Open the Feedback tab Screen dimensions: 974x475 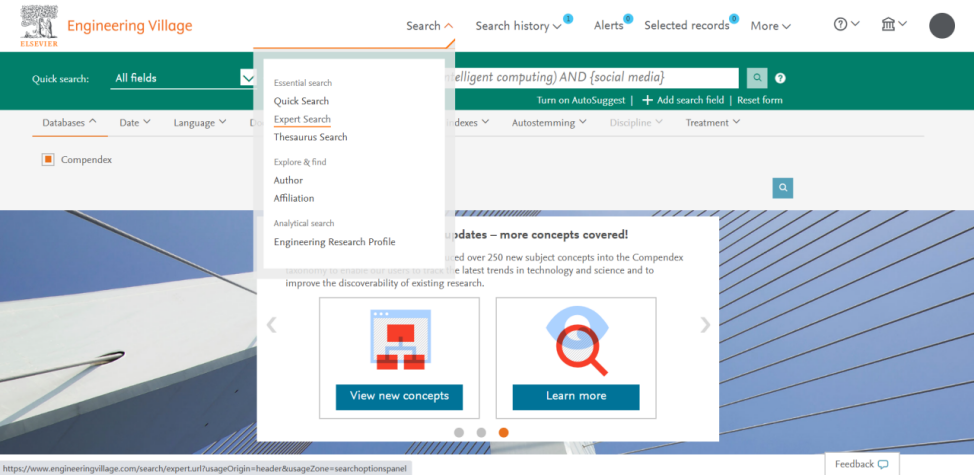point(862,464)
